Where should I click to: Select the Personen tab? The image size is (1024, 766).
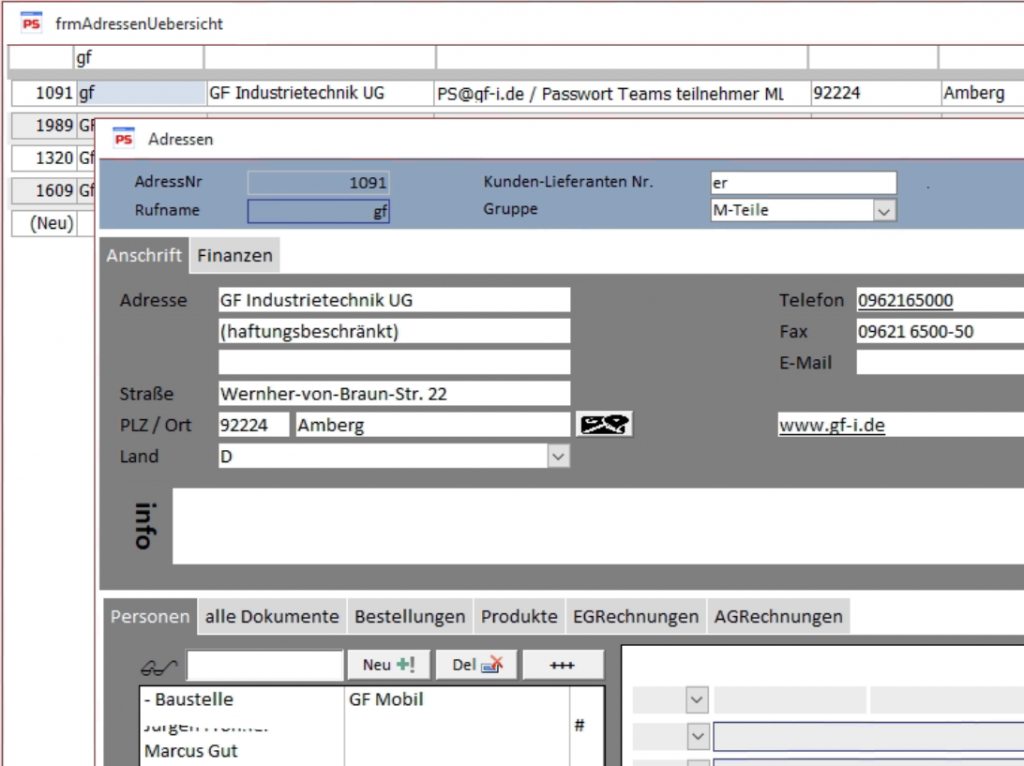(x=150, y=616)
